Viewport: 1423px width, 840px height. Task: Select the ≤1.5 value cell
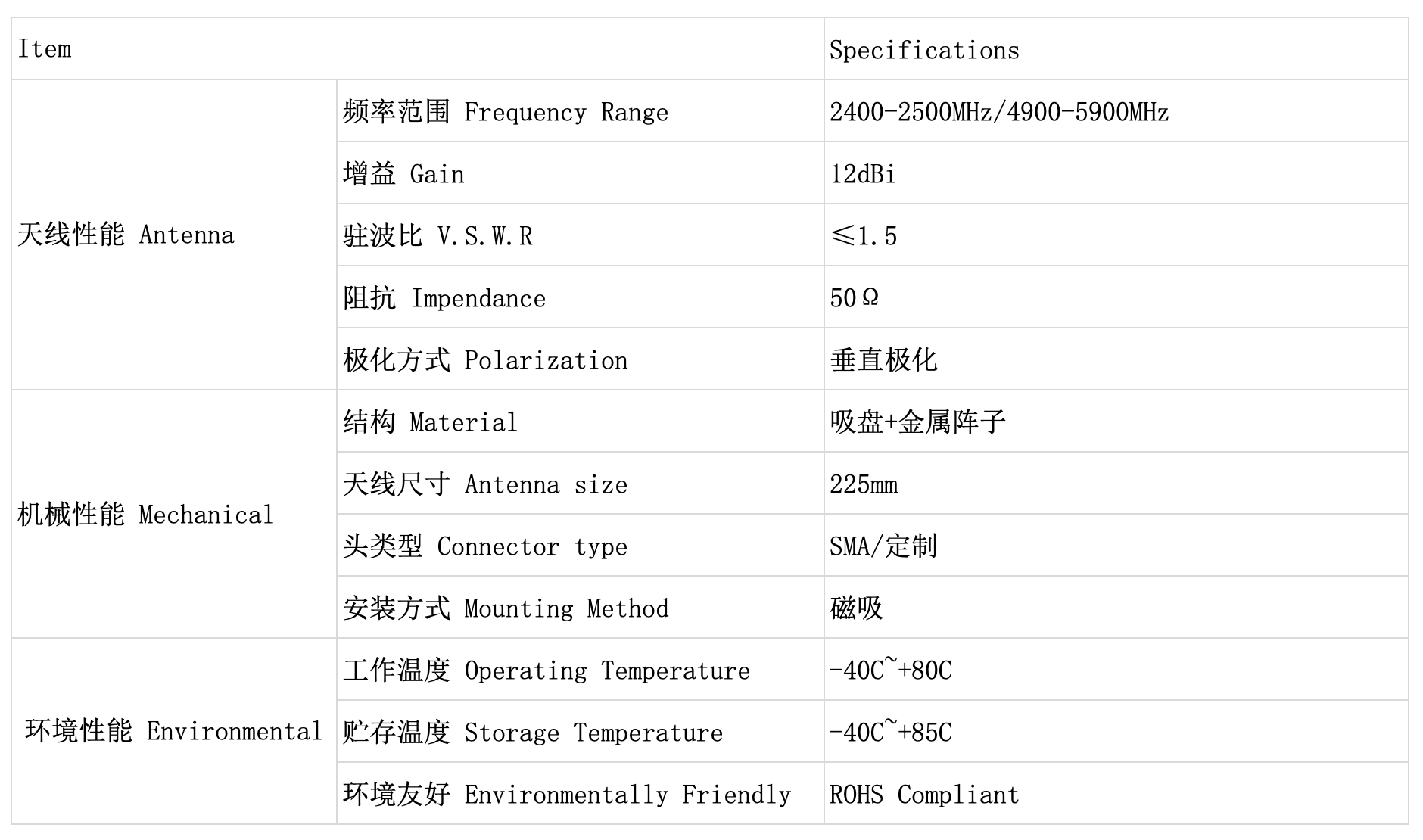tap(1116, 235)
